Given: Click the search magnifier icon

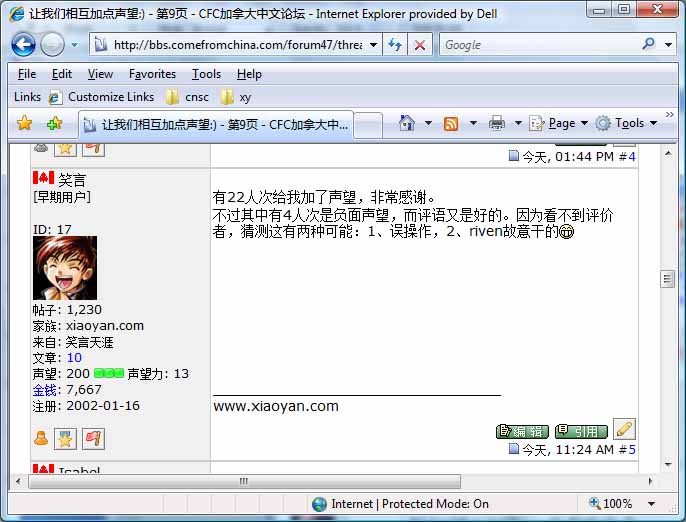Looking at the screenshot, I should click(x=649, y=45).
